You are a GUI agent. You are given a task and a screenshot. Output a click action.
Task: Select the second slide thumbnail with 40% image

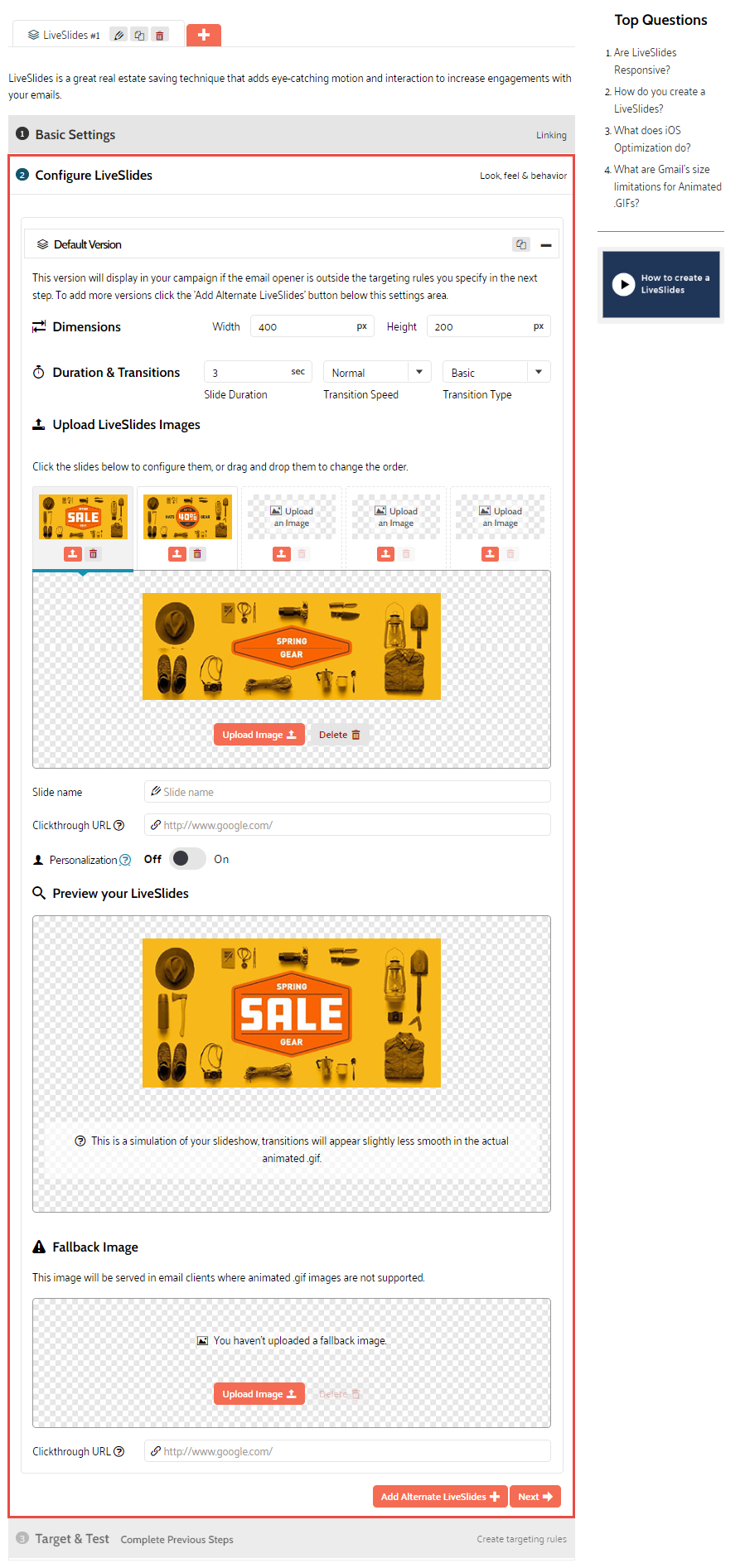pos(187,517)
